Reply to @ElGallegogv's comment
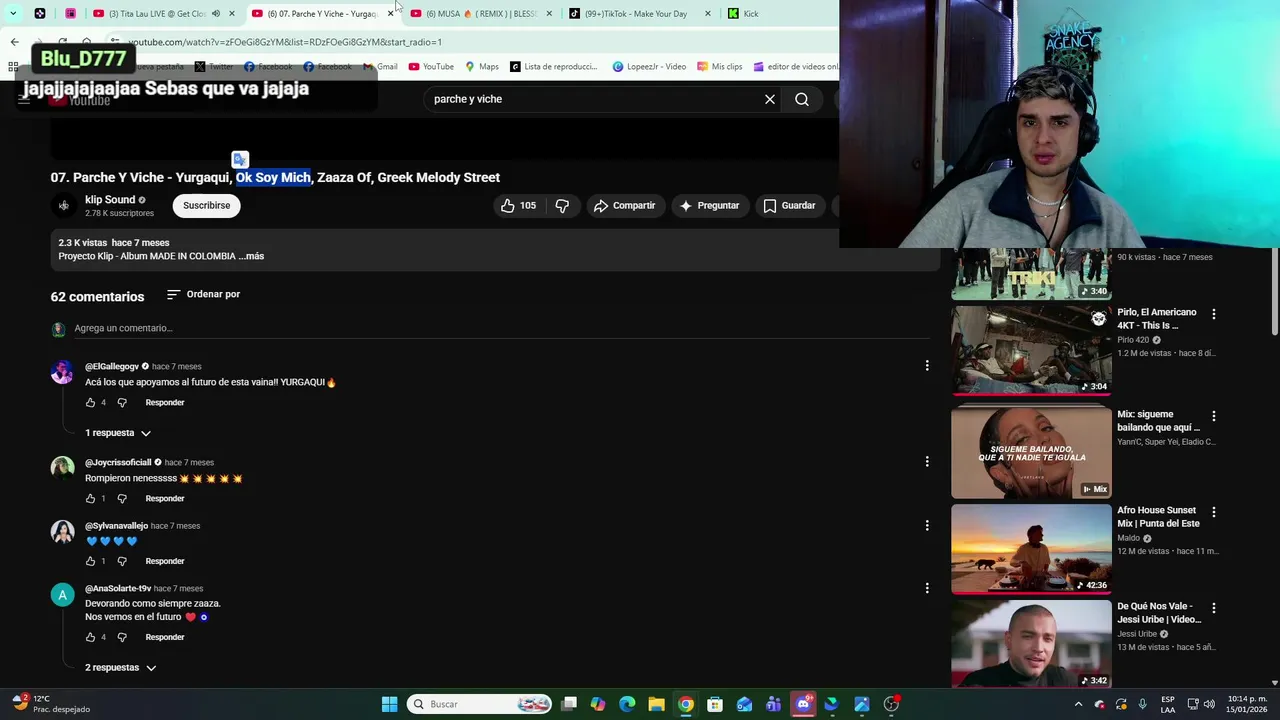Viewport: 1280px width, 720px height. pos(165,402)
